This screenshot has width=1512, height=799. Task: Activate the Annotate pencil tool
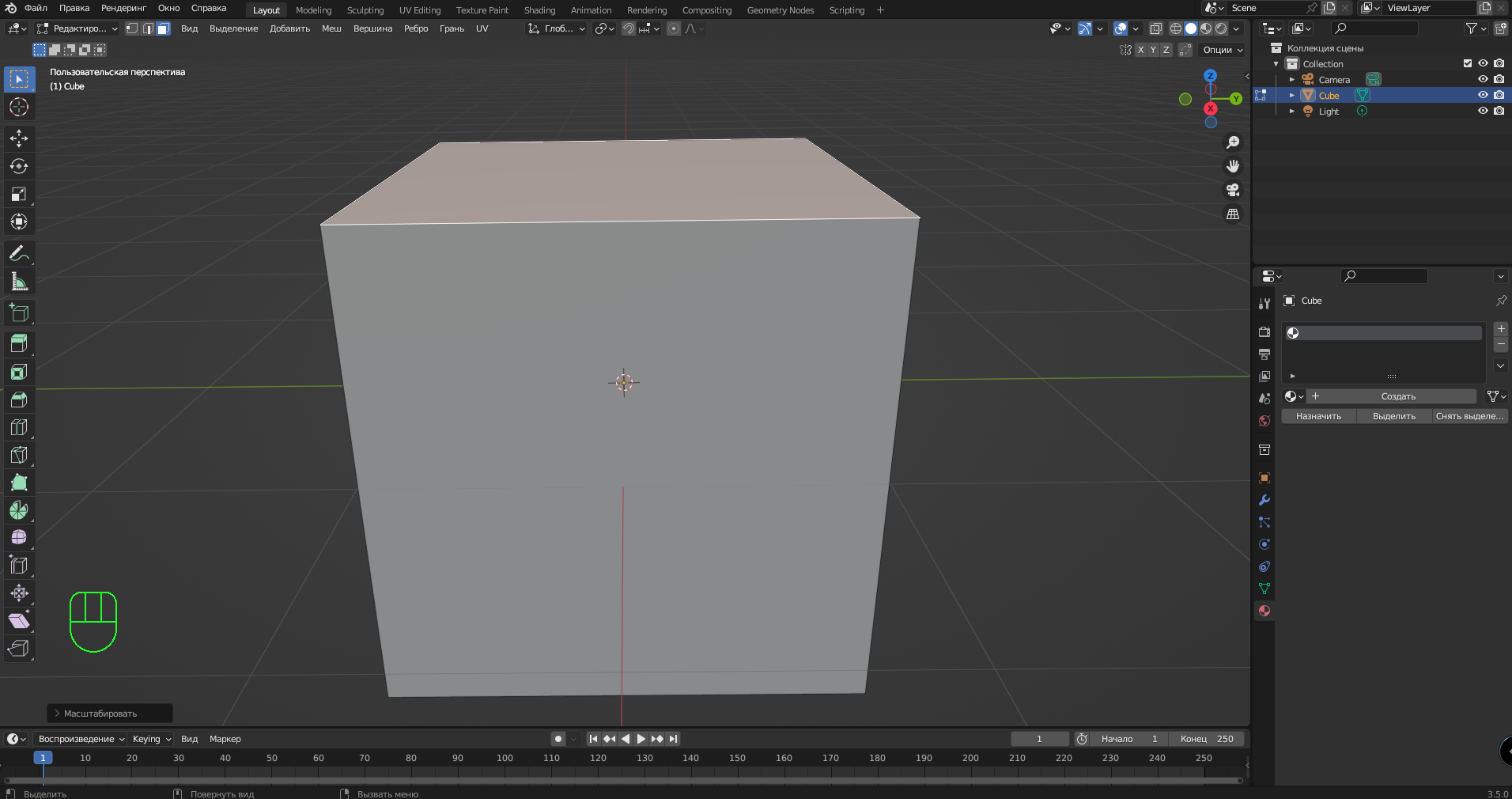(19, 254)
